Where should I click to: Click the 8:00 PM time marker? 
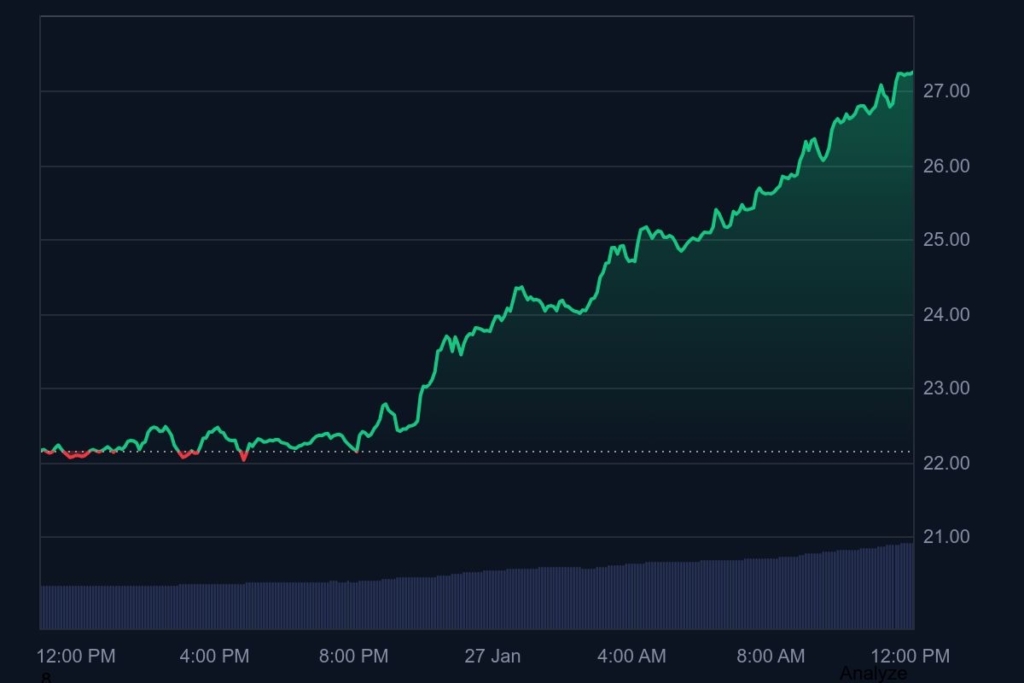[x=352, y=657]
